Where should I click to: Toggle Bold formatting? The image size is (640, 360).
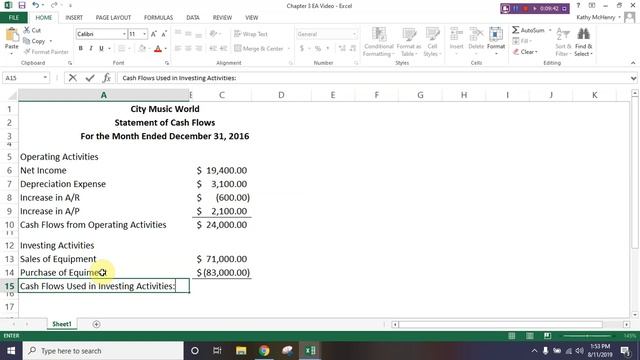point(81,49)
